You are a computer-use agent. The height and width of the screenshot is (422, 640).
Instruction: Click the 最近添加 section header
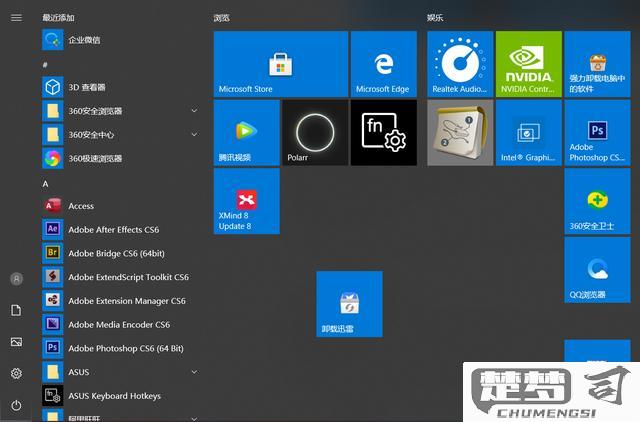point(58,18)
